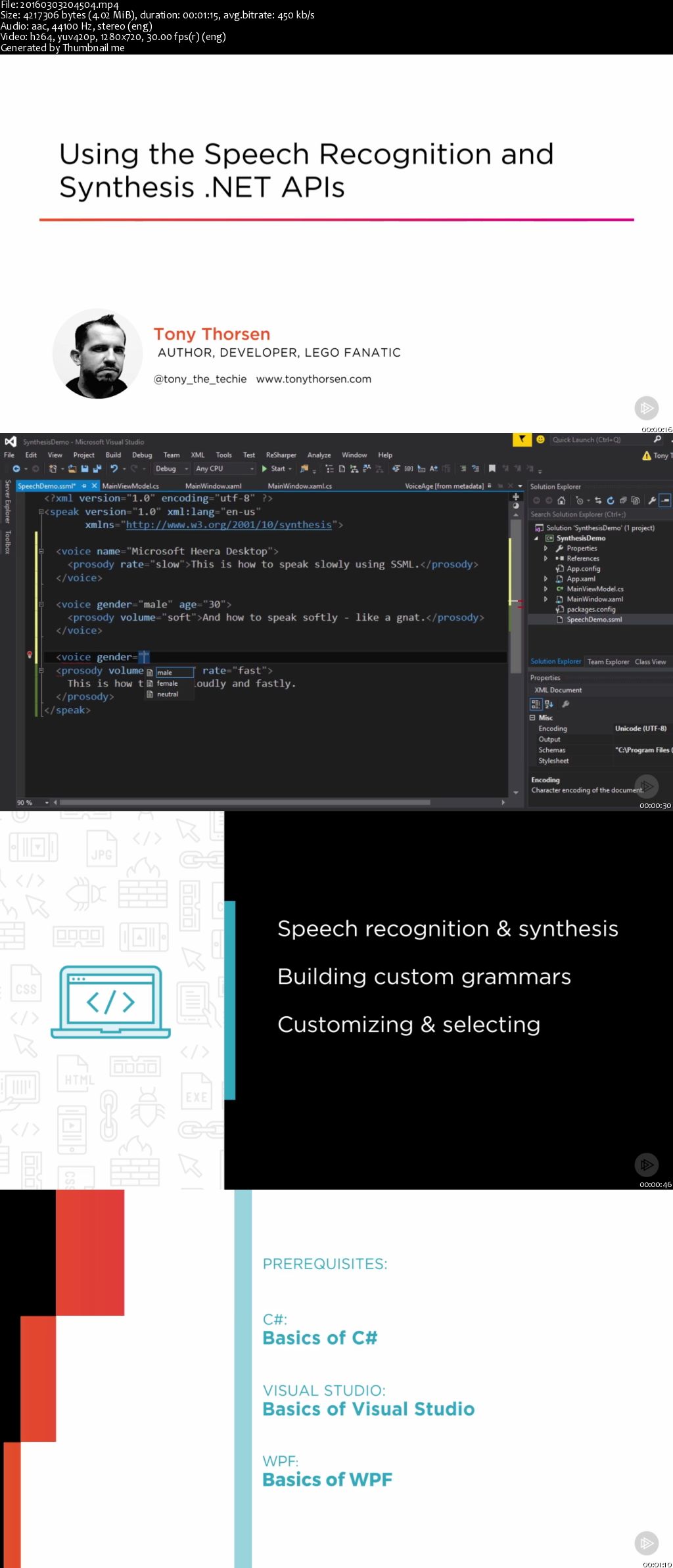Image resolution: width=673 pixels, height=1568 pixels.
Task: Click the Quick Launch magnifier icon
Action: point(657,439)
